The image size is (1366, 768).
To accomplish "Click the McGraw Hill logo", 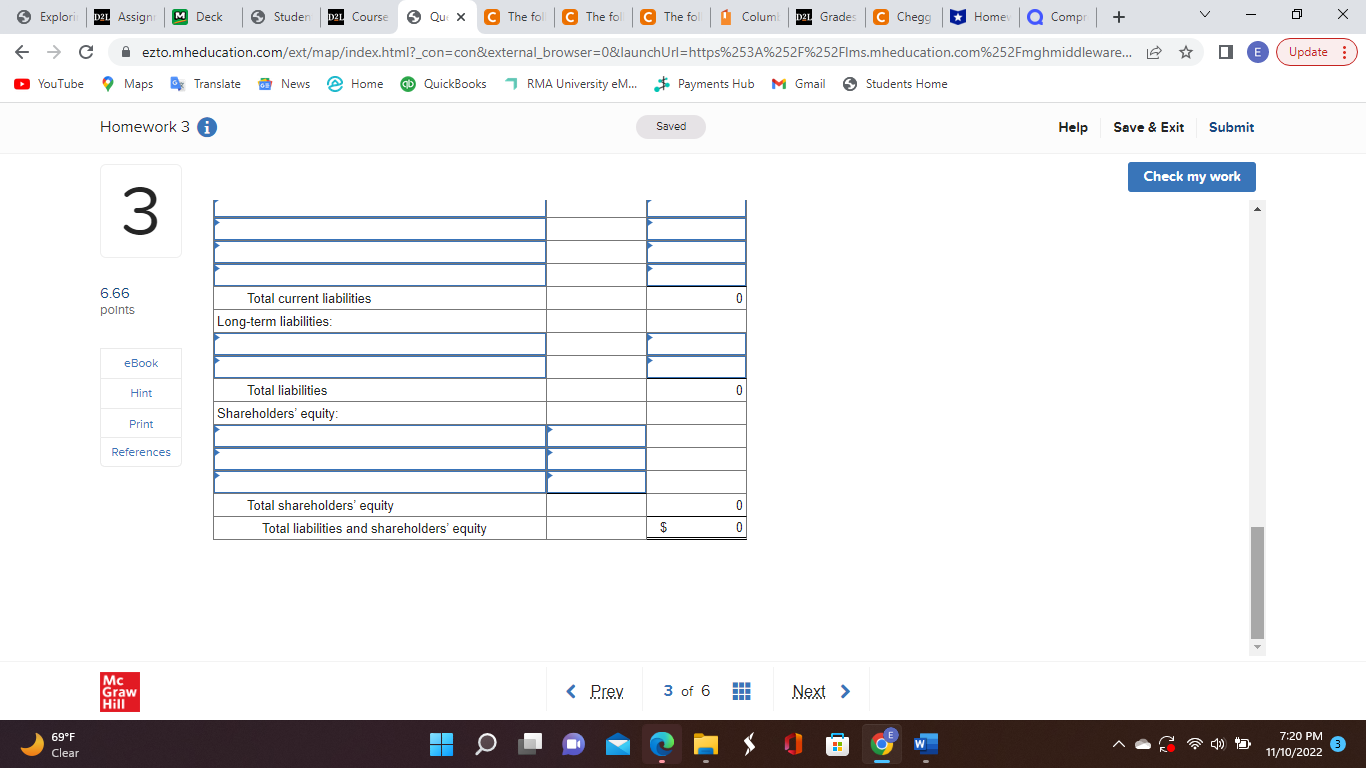I will (119, 690).
